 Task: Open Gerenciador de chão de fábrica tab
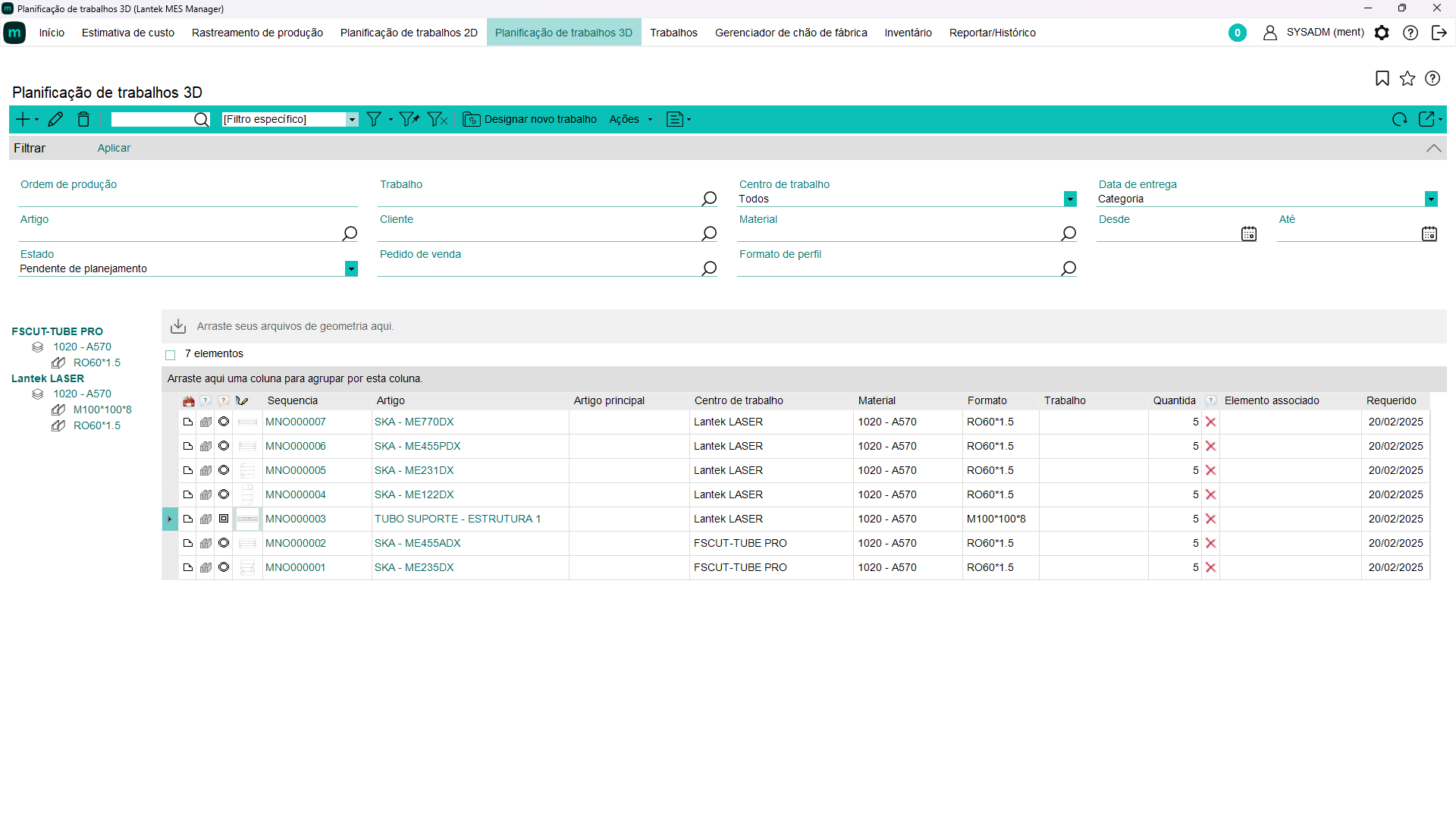(791, 33)
